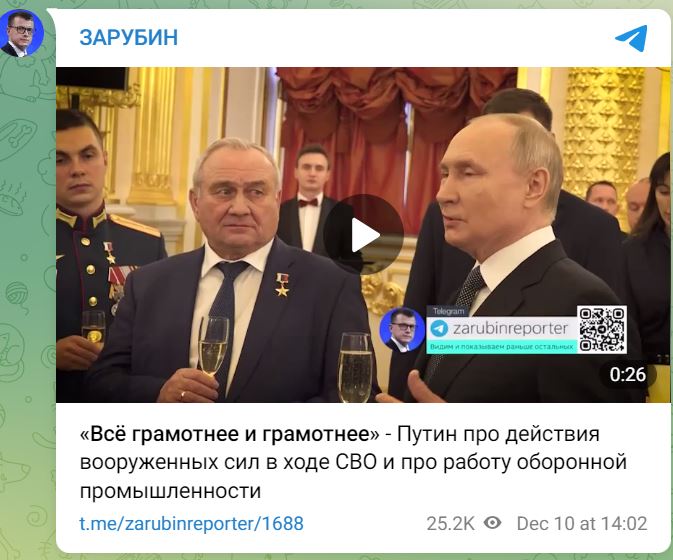Image resolution: width=673 pixels, height=560 pixels.
Task: Open the Telegram paper plane logo
Action: (x=631, y=38)
